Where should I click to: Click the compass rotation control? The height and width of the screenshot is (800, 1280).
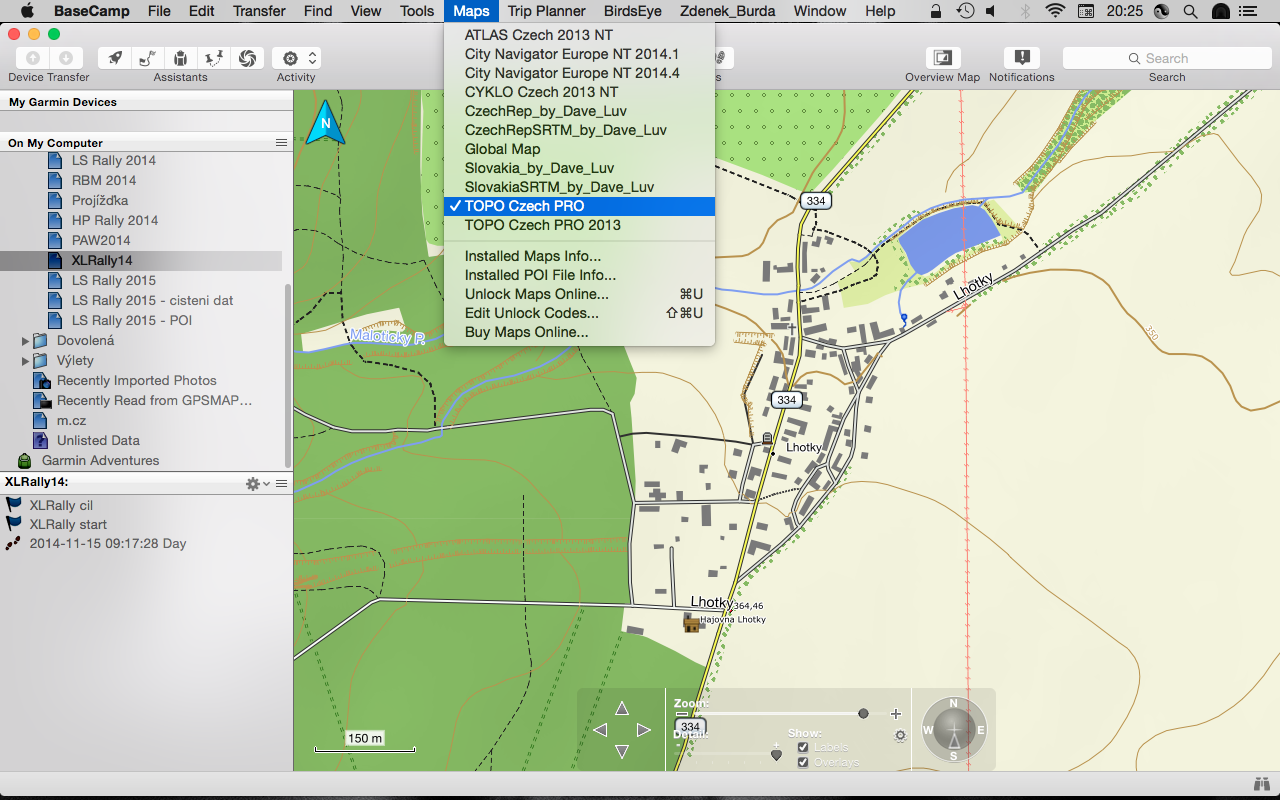point(954,730)
